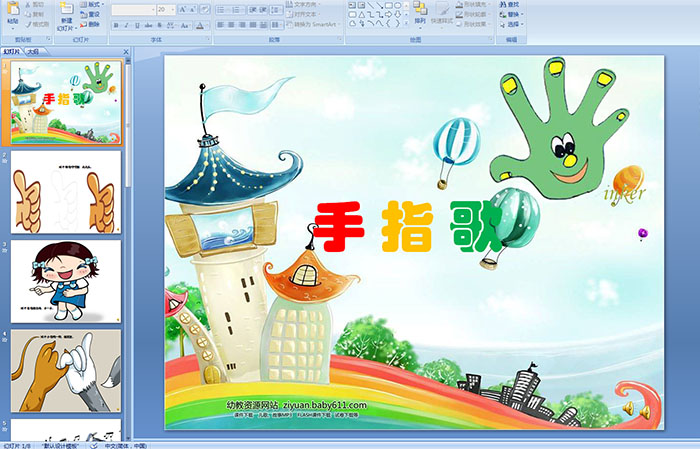Open Align Text (对齐文本) menu
This screenshot has height=449, width=700.
tap(304, 14)
